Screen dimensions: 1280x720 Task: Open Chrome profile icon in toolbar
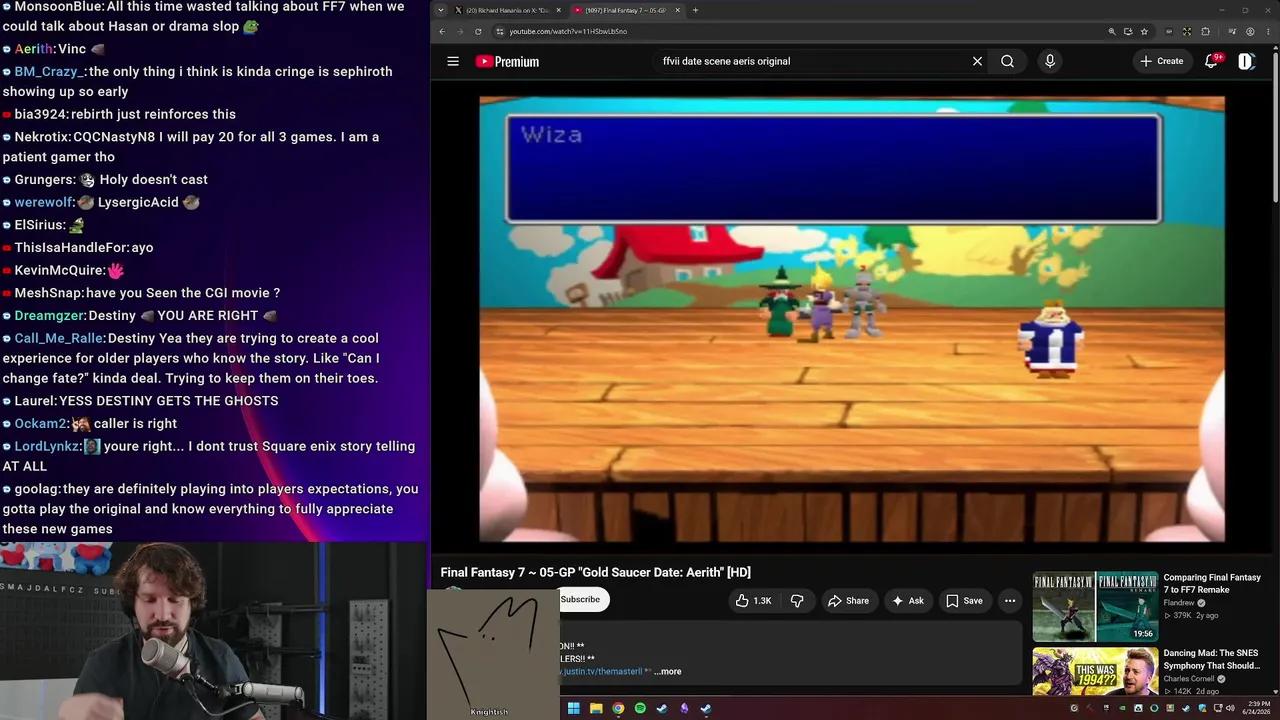coord(1250,31)
